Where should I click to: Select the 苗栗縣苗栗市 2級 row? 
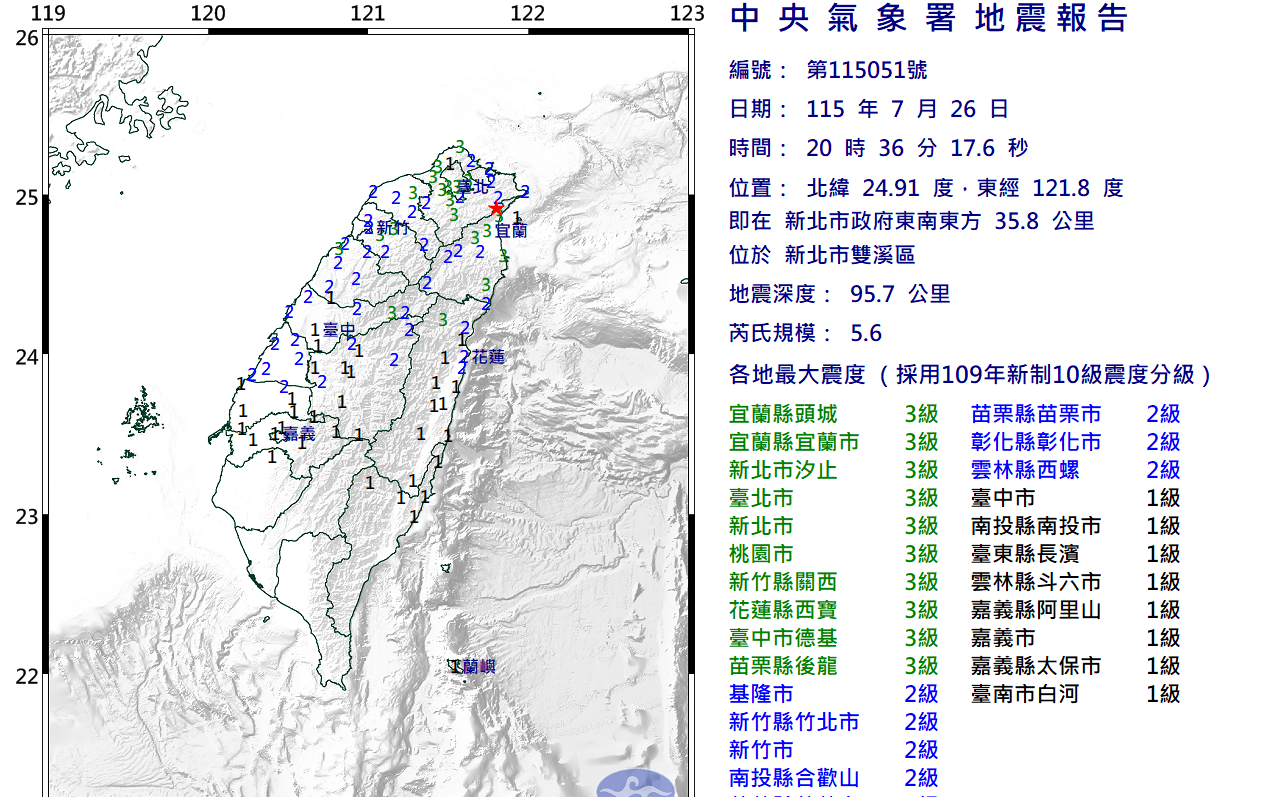click(x=1076, y=414)
